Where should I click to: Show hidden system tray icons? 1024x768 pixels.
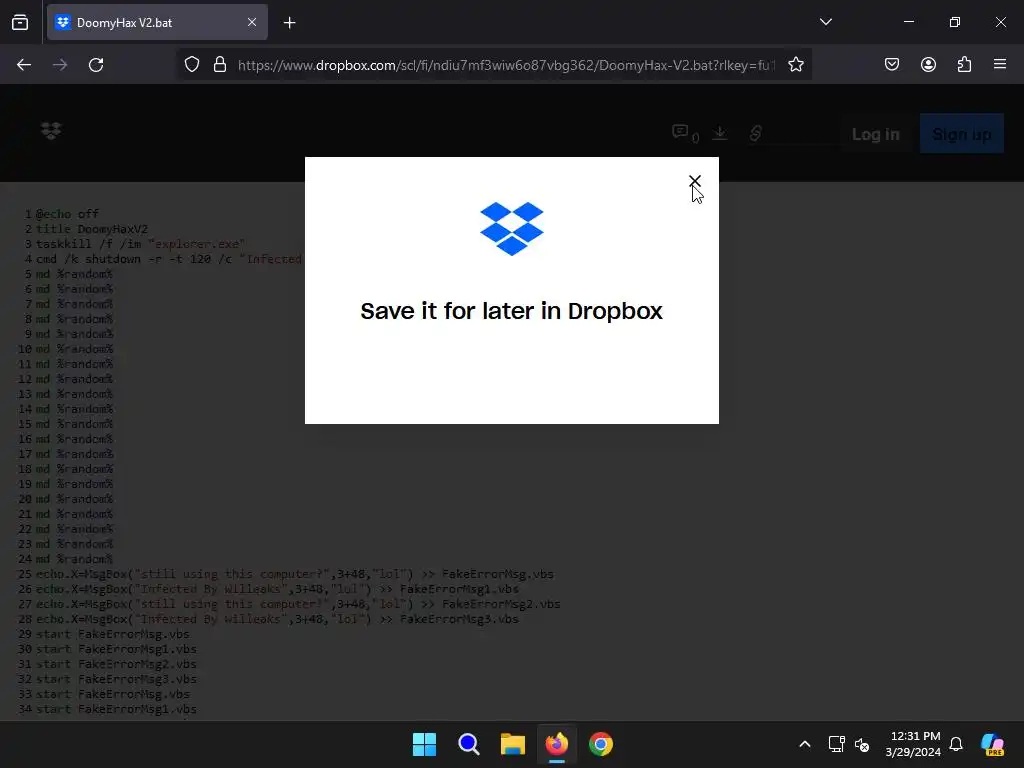(805, 744)
